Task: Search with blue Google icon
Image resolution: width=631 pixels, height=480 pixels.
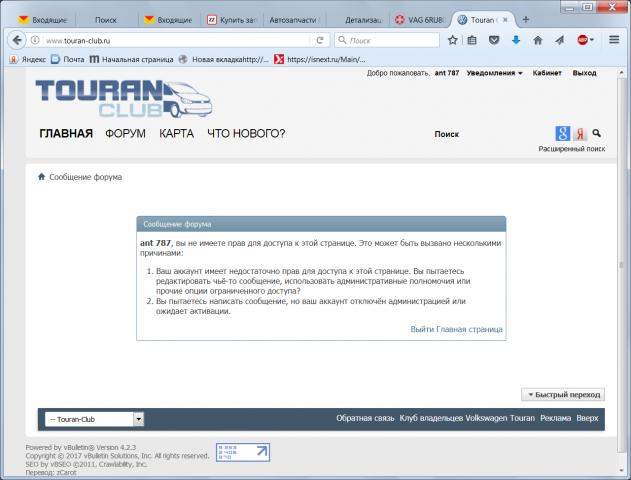Action: 563,134
